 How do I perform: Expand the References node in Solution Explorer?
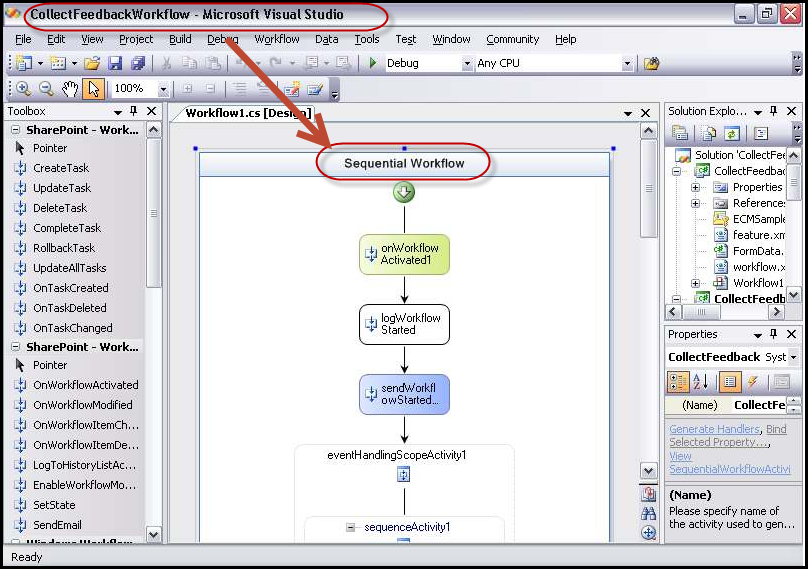point(695,203)
